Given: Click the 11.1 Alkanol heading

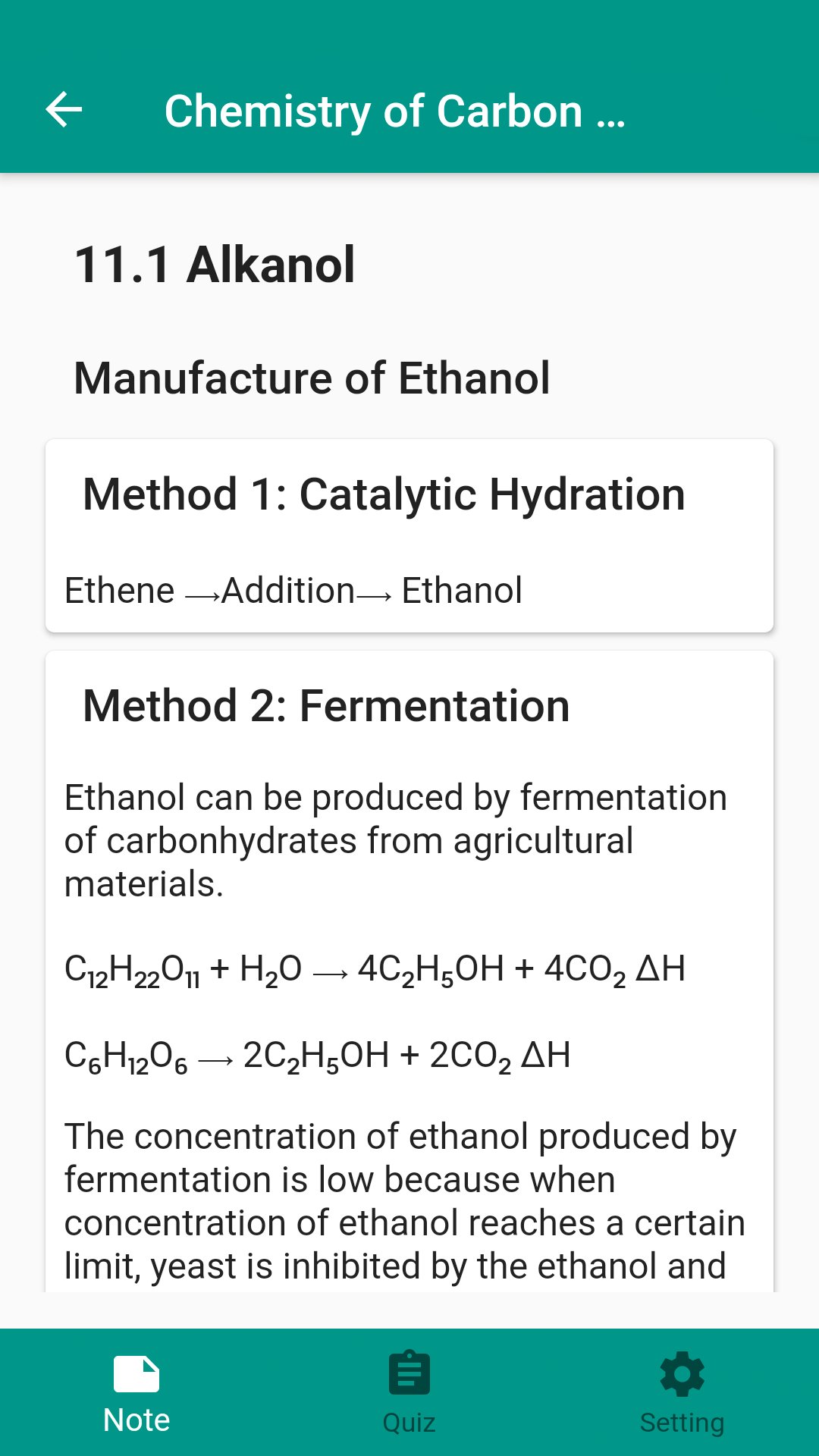Looking at the screenshot, I should point(215,265).
